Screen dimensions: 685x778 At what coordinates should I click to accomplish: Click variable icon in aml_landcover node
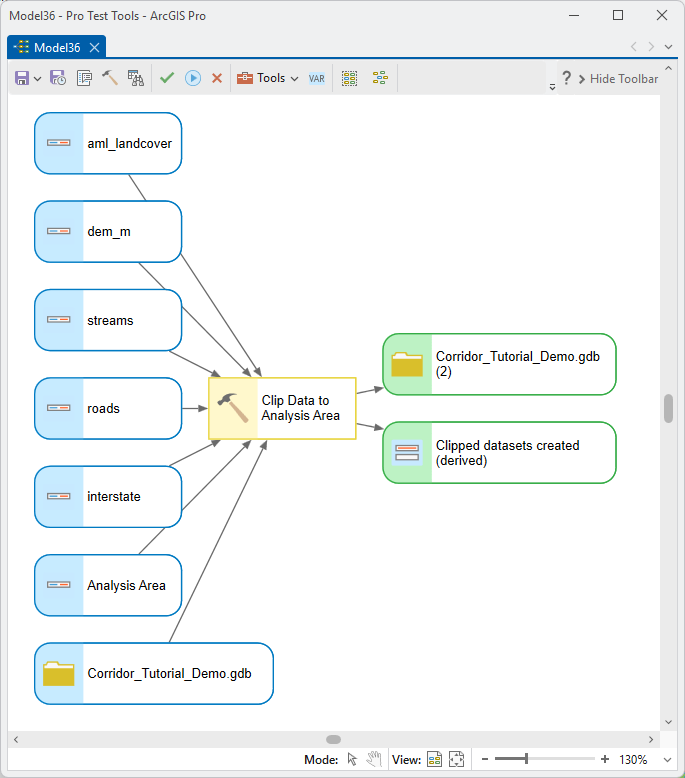point(59,143)
